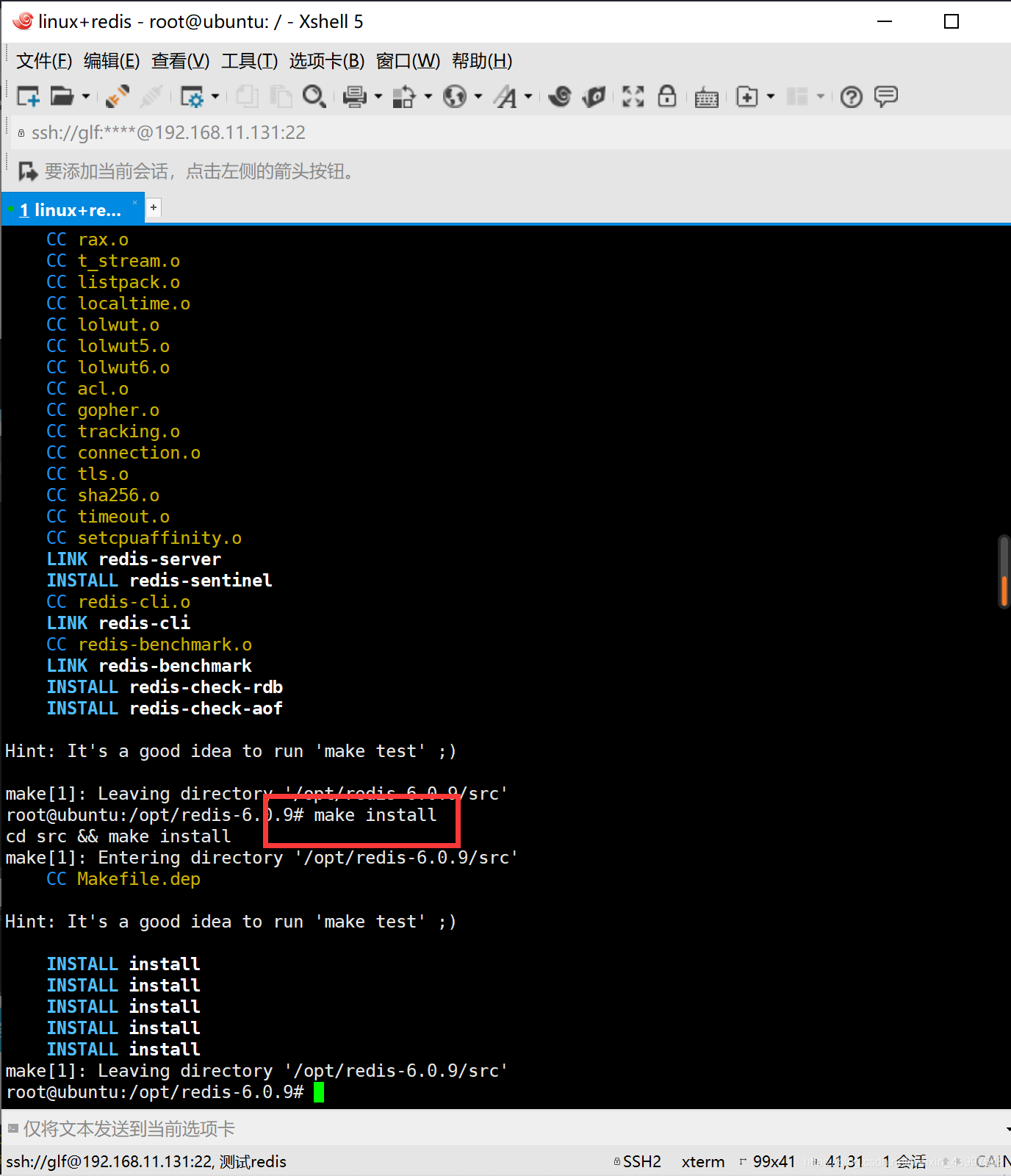Close the linux+re... tab with its x
Screen dimensions: 1011x1176
[135, 202]
